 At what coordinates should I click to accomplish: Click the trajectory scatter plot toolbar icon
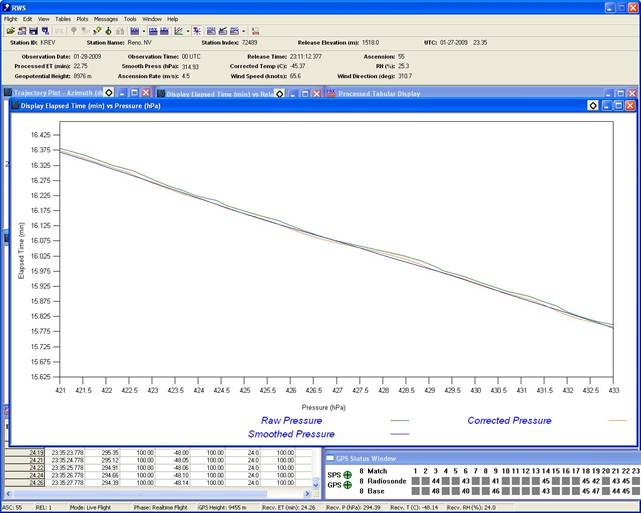coord(197,31)
